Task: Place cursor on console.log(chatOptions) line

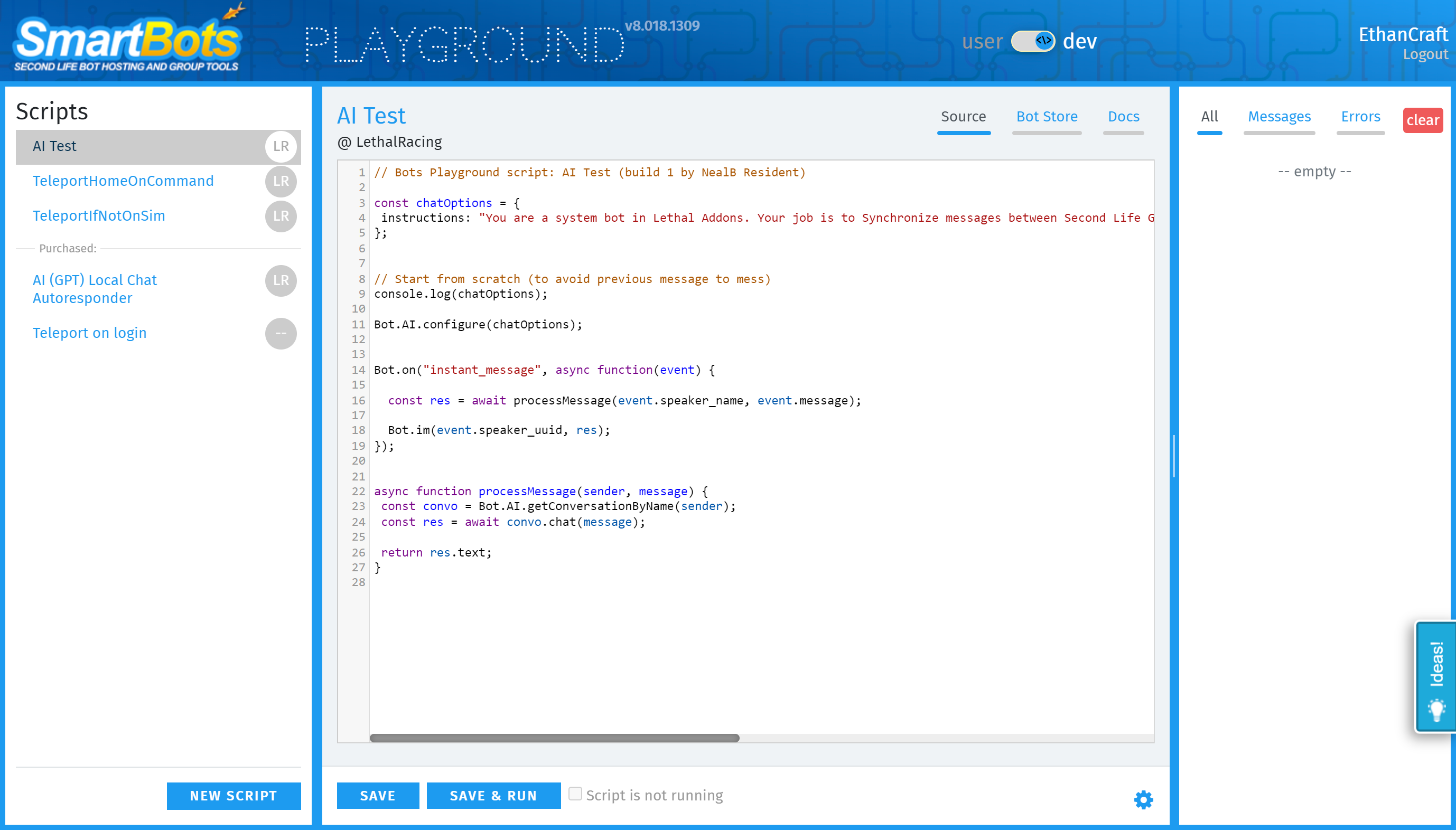Action: point(461,294)
